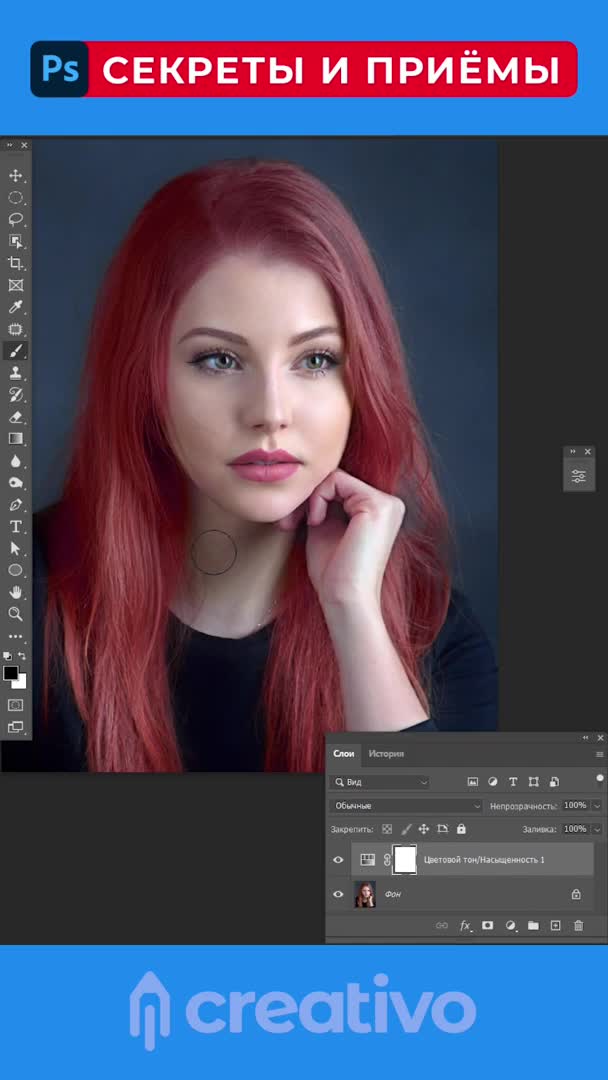The width and height of the screenshot is (608, 1080).
Task: Hide the Цветовой тон/Насыщенность 1 layer
Action: pyautogui.click(x=338, y=860)
